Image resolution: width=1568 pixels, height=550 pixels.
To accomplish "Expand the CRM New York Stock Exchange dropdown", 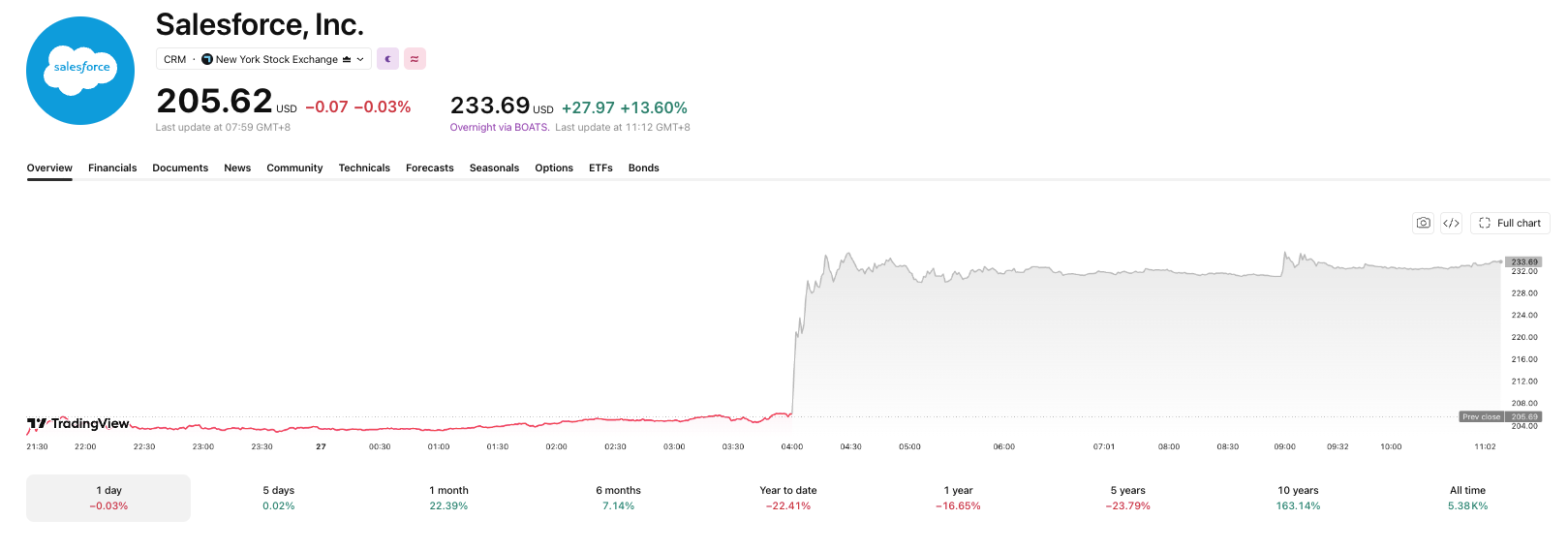I will 263,59.
